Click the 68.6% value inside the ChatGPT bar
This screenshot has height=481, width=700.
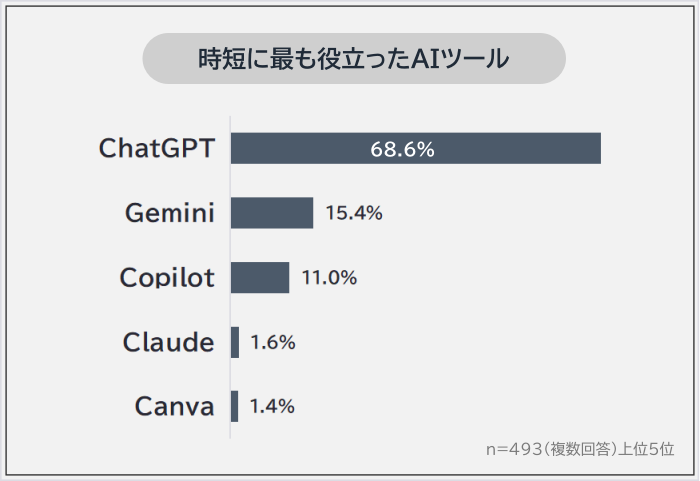point(402,149)
